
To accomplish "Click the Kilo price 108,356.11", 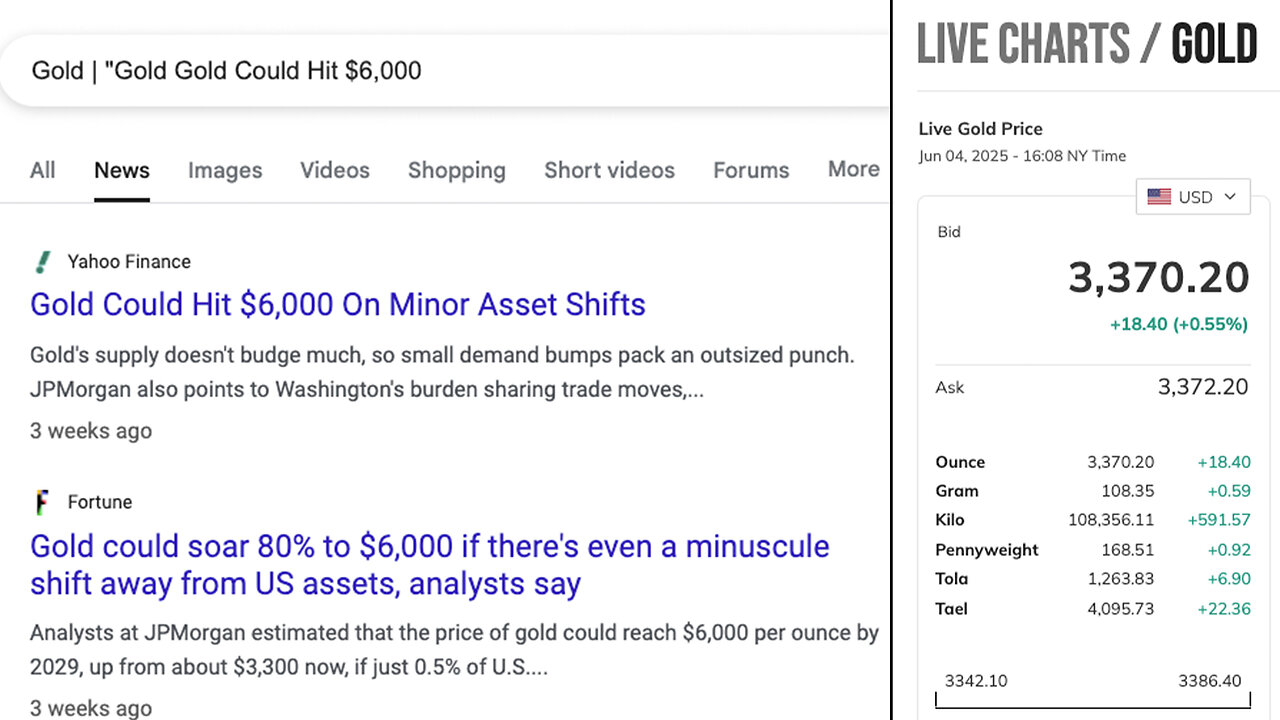I will tap(1111, 520).
